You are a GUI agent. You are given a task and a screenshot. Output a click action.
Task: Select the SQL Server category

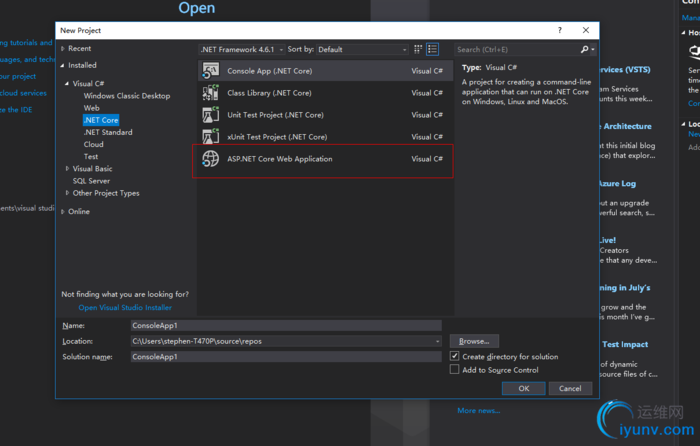91,181
